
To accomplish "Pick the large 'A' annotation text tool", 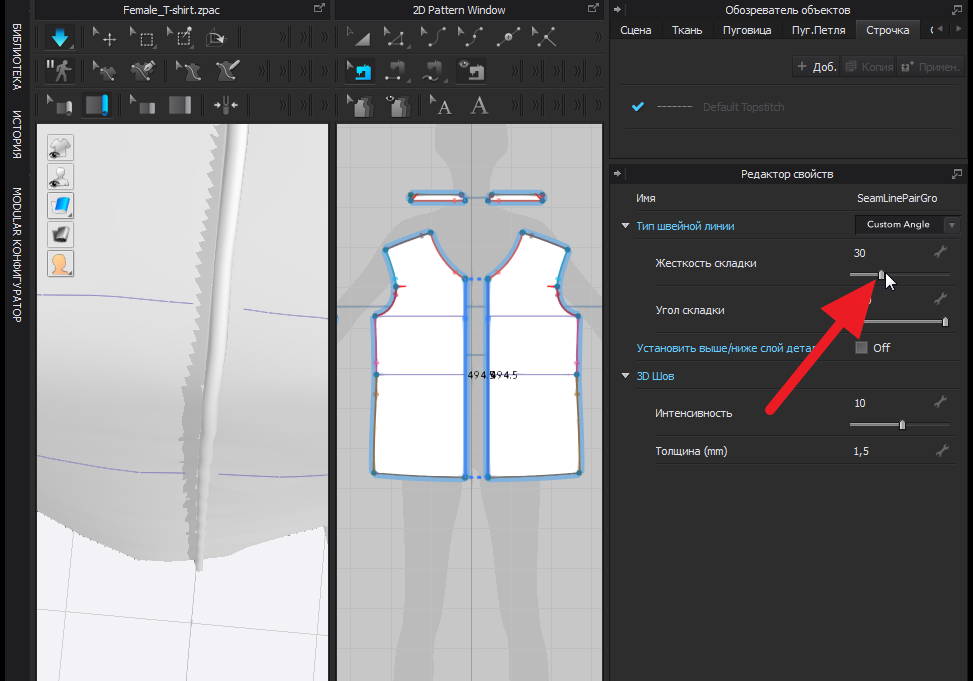I will tap(480, 105).
